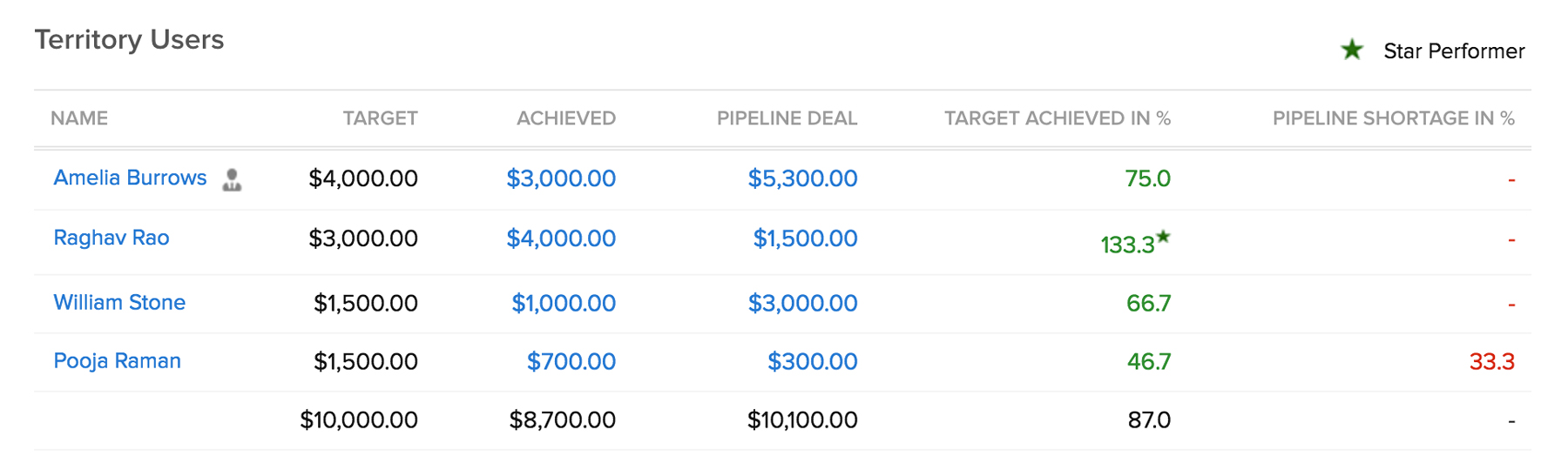Open William Stone user link
Screen dimensions: 1568x470
[119, 302]
